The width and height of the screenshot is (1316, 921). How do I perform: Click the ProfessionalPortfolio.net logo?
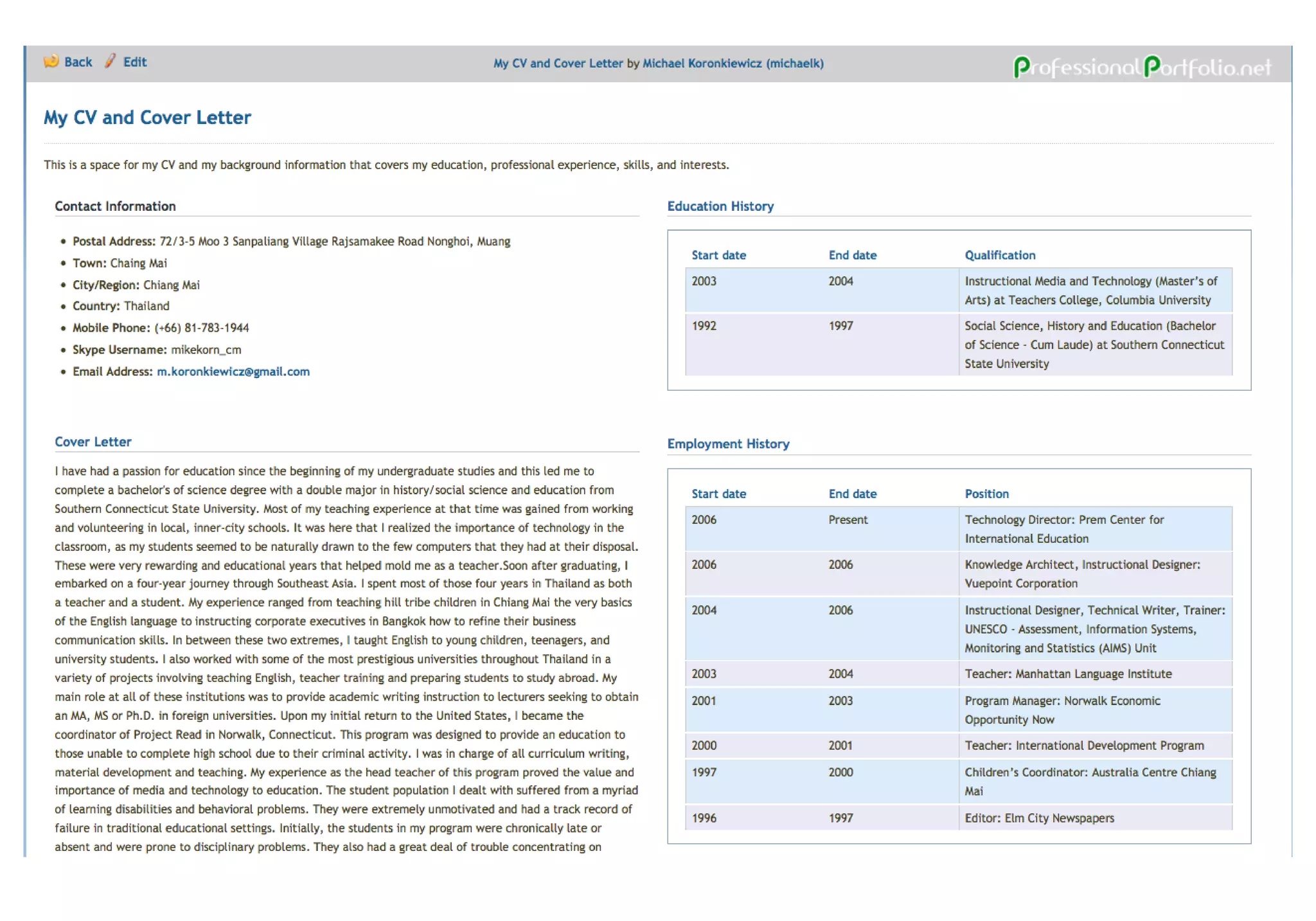(1141, 67)
